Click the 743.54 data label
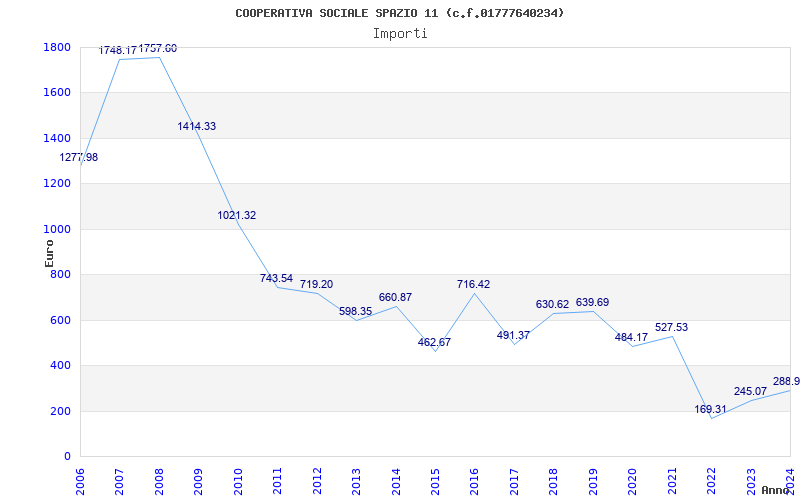The height and width of the screenshot is (500, 800). pos(277,278)
